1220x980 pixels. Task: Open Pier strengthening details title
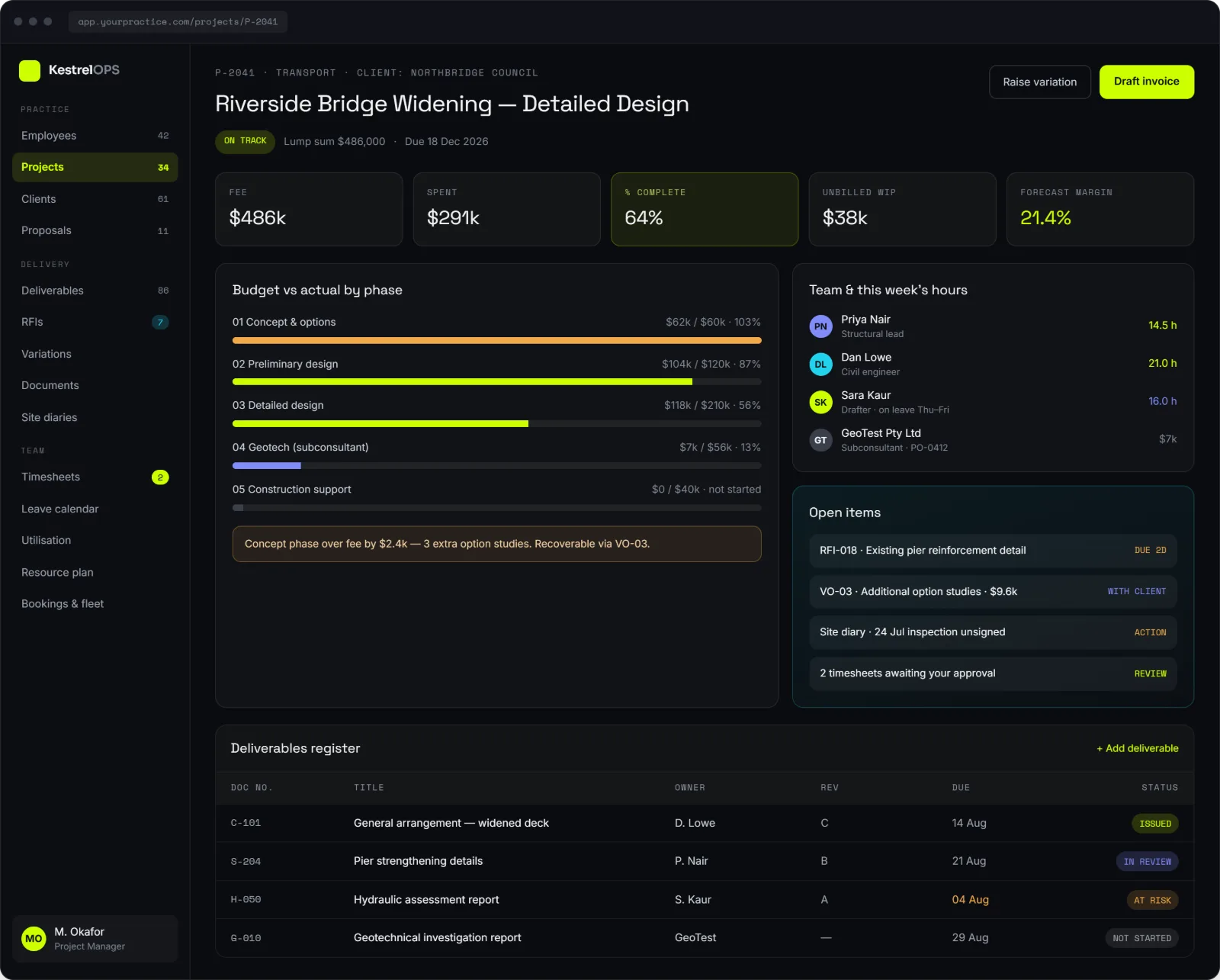point(418,861)
